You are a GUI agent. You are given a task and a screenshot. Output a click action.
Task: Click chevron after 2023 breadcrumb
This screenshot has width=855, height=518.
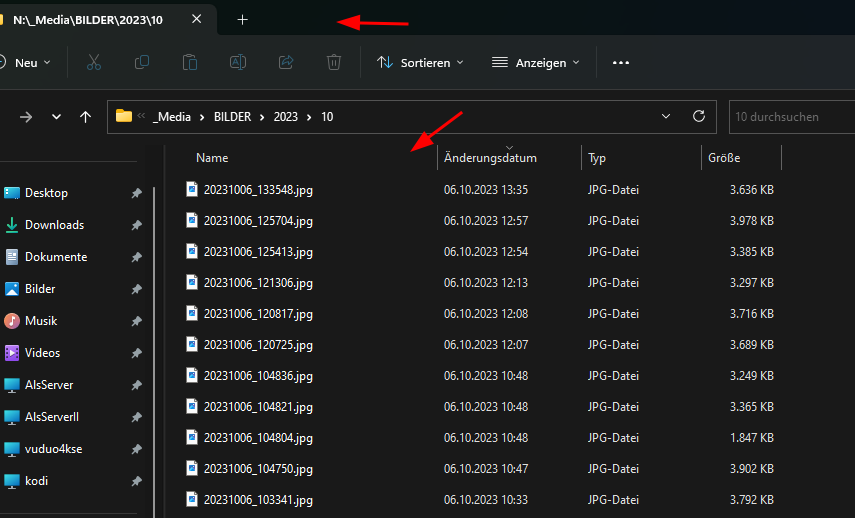point(310,117)
